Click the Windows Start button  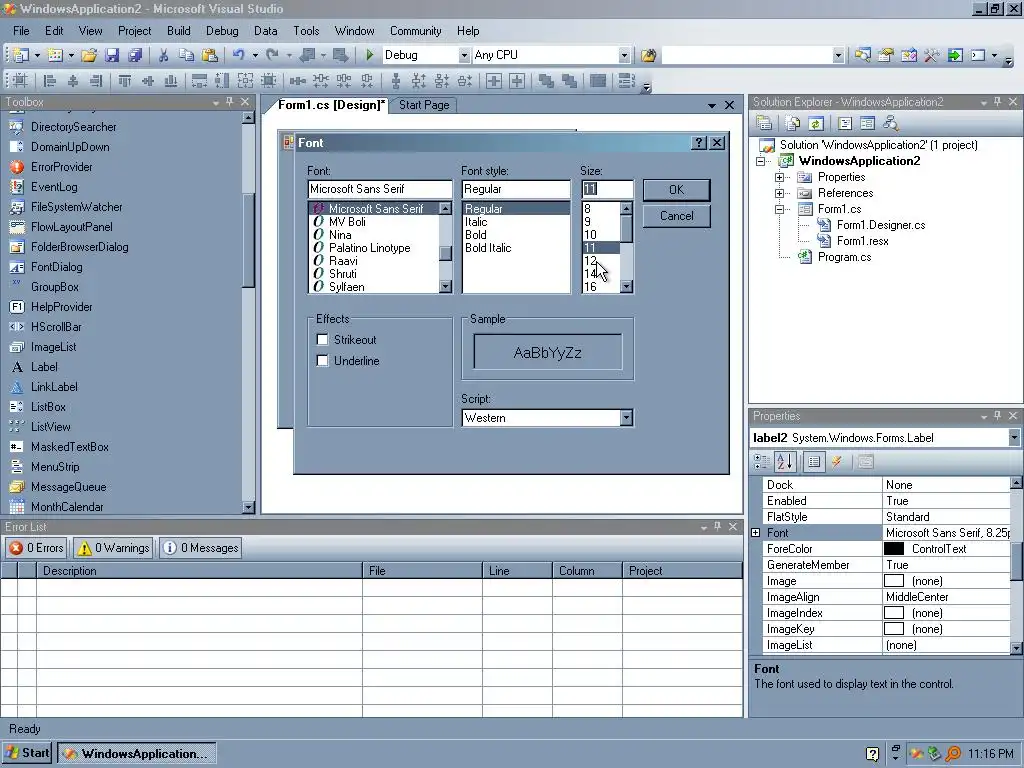tap(27, 753)
